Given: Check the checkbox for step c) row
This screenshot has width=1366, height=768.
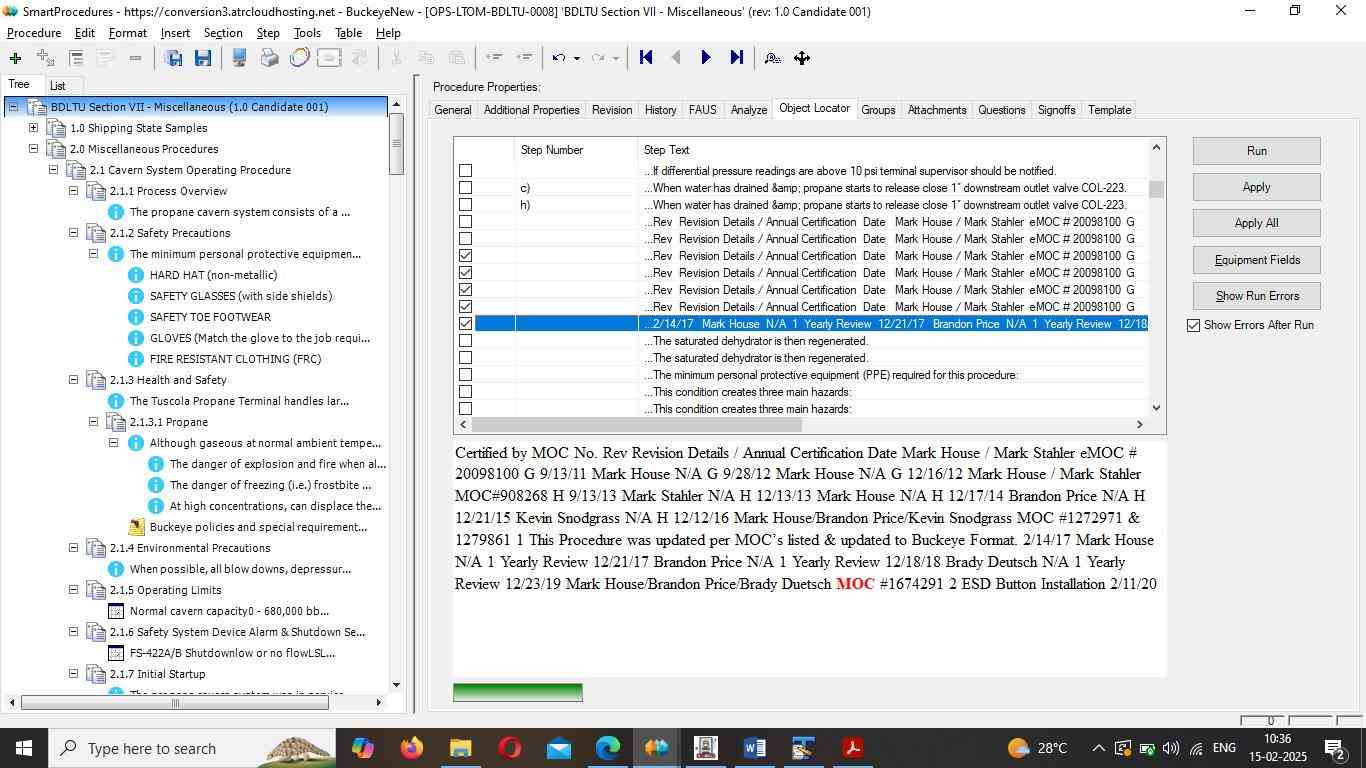Looking at the screenshot, I should (465, 188).
